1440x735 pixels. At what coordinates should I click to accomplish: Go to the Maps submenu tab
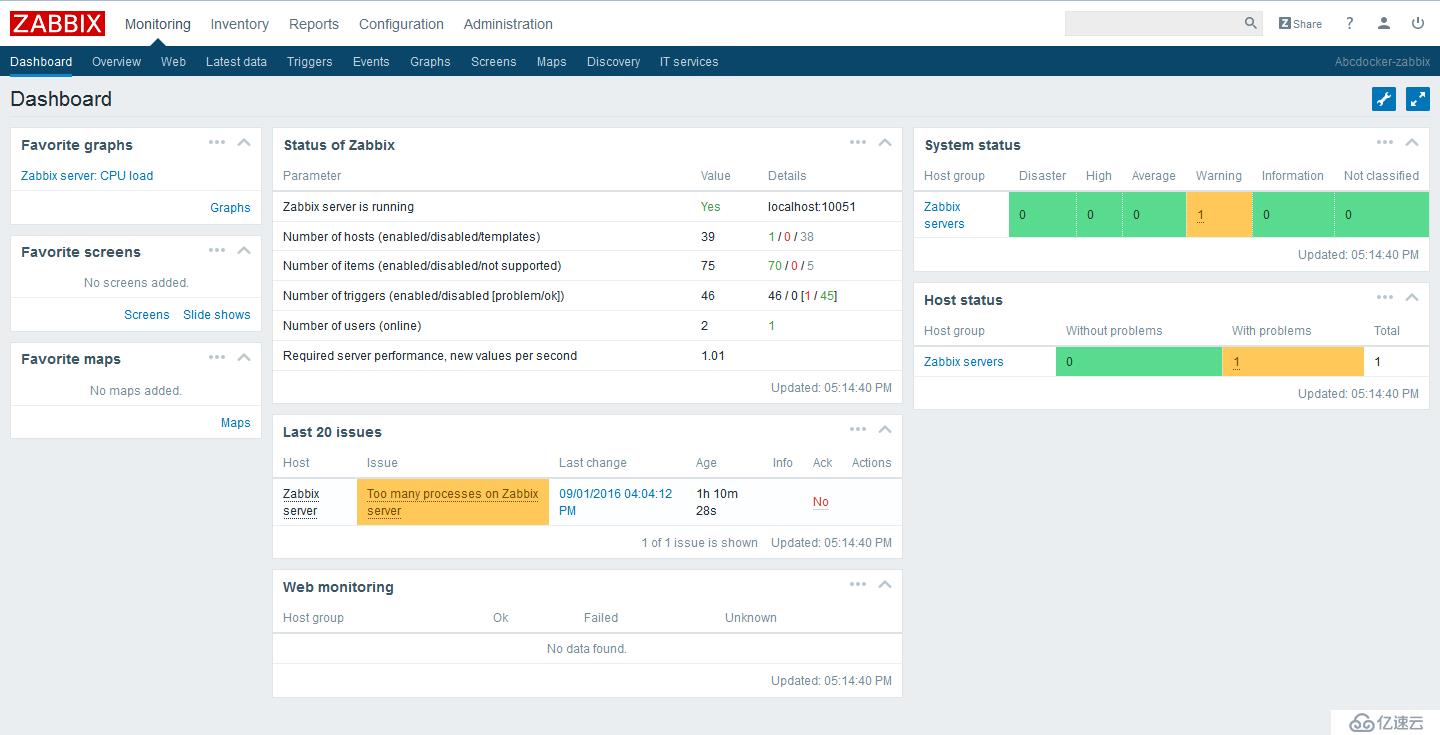551,62
